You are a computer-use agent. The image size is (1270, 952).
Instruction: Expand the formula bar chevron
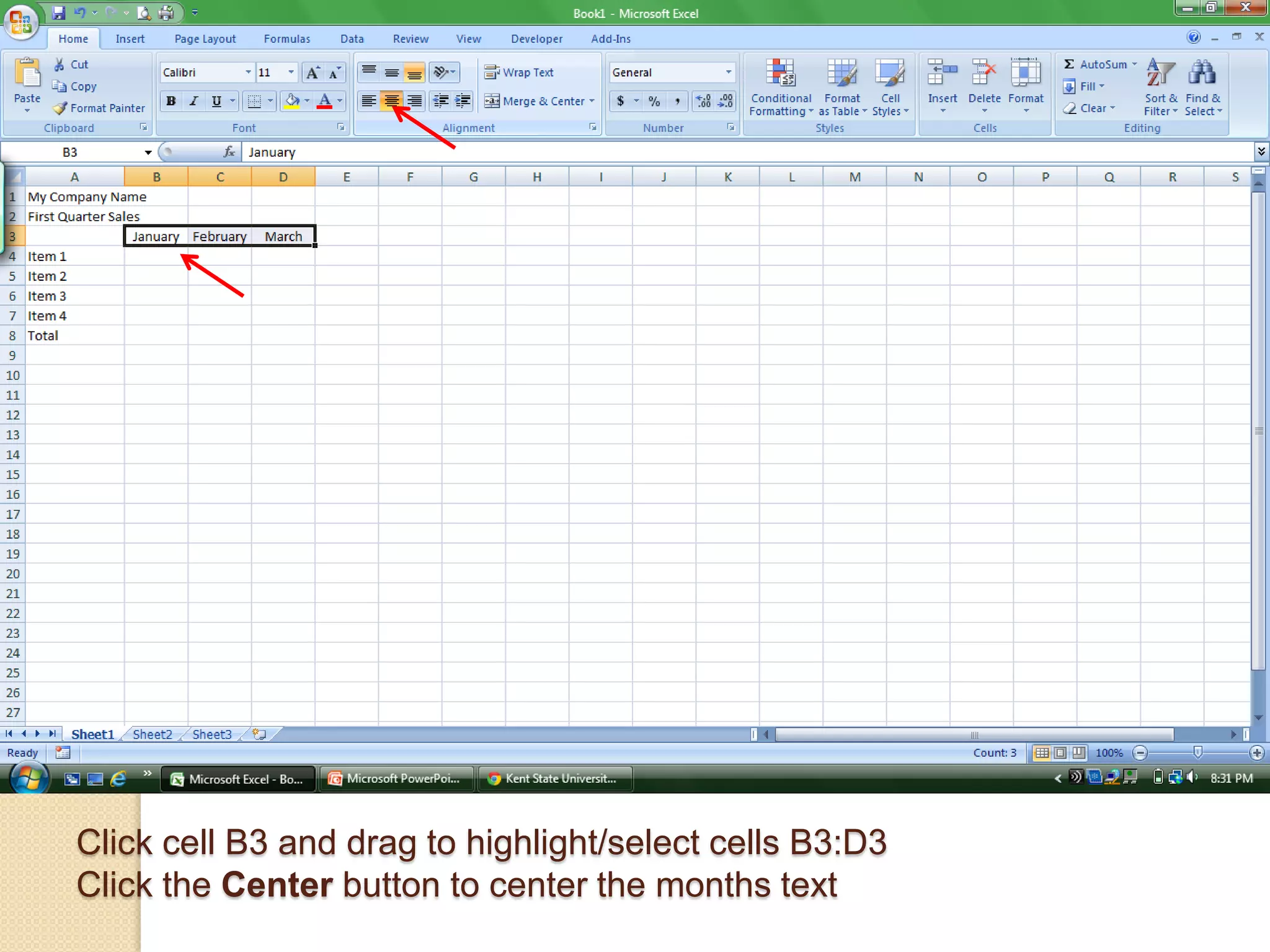pyautogui.click(x=1261, y=151)
